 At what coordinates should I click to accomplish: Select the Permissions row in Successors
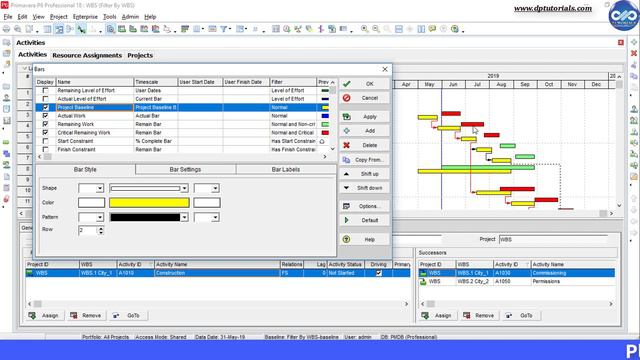point(517,282)
